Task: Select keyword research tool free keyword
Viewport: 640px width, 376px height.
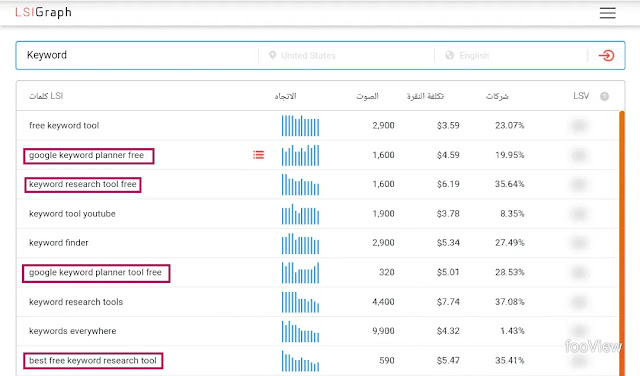Action: point(82,185)
